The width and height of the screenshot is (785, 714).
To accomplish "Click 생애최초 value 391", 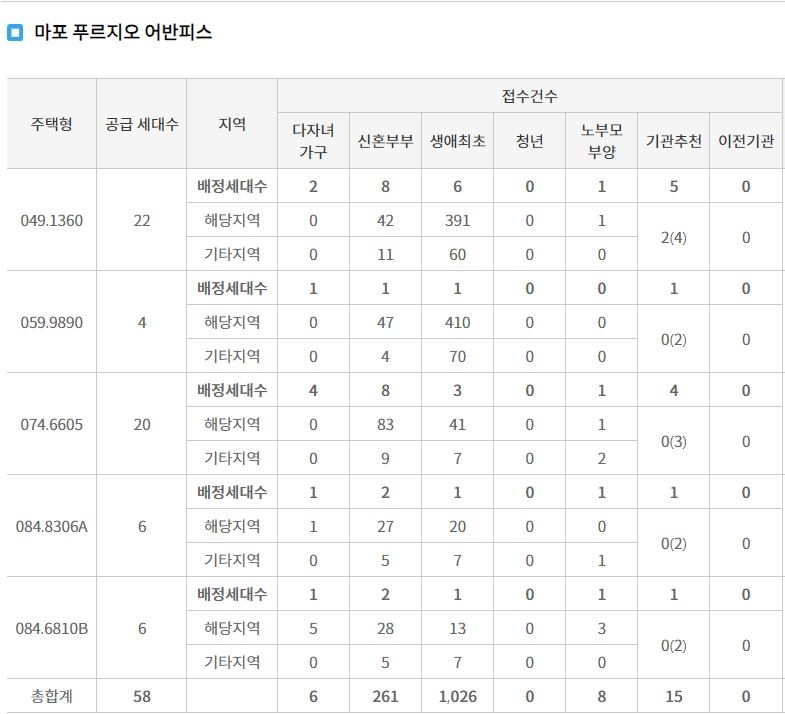I will (x=458, y=220).
